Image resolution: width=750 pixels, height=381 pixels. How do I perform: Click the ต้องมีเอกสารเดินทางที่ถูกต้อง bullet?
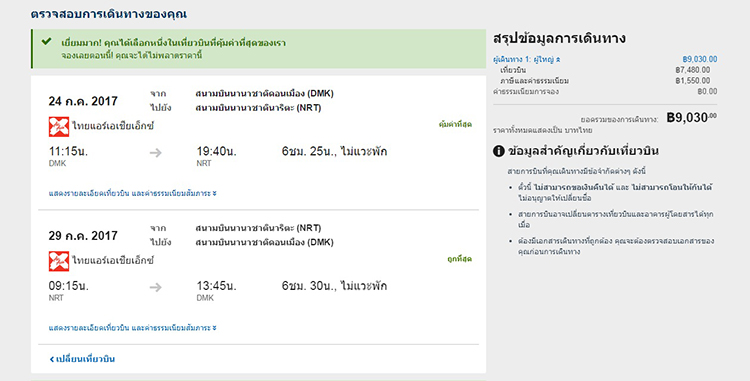pyautogui.click(x=616, y=246)
